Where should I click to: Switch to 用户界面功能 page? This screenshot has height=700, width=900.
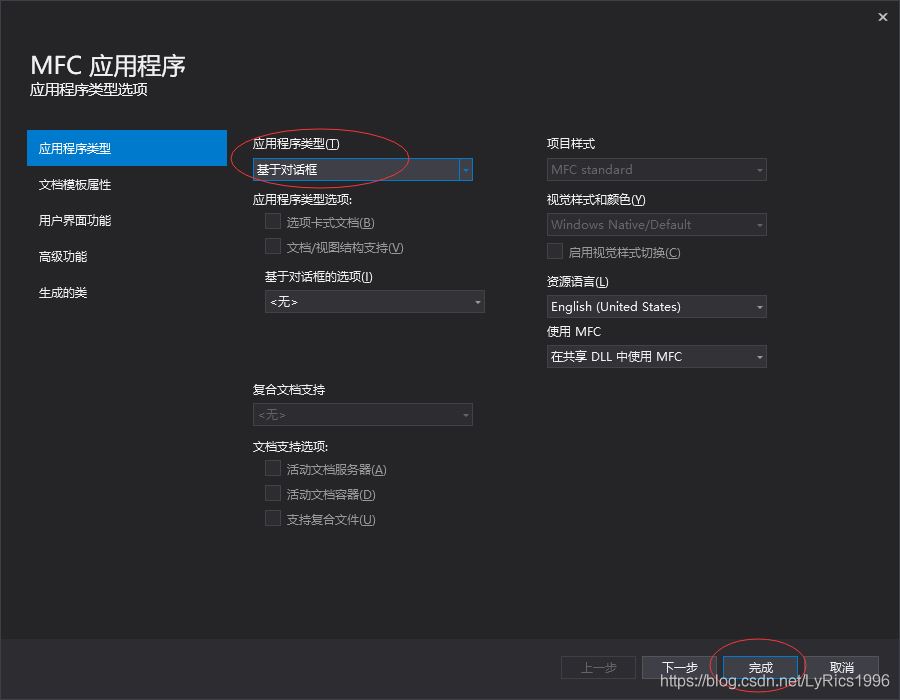click(x=75, y=220)
